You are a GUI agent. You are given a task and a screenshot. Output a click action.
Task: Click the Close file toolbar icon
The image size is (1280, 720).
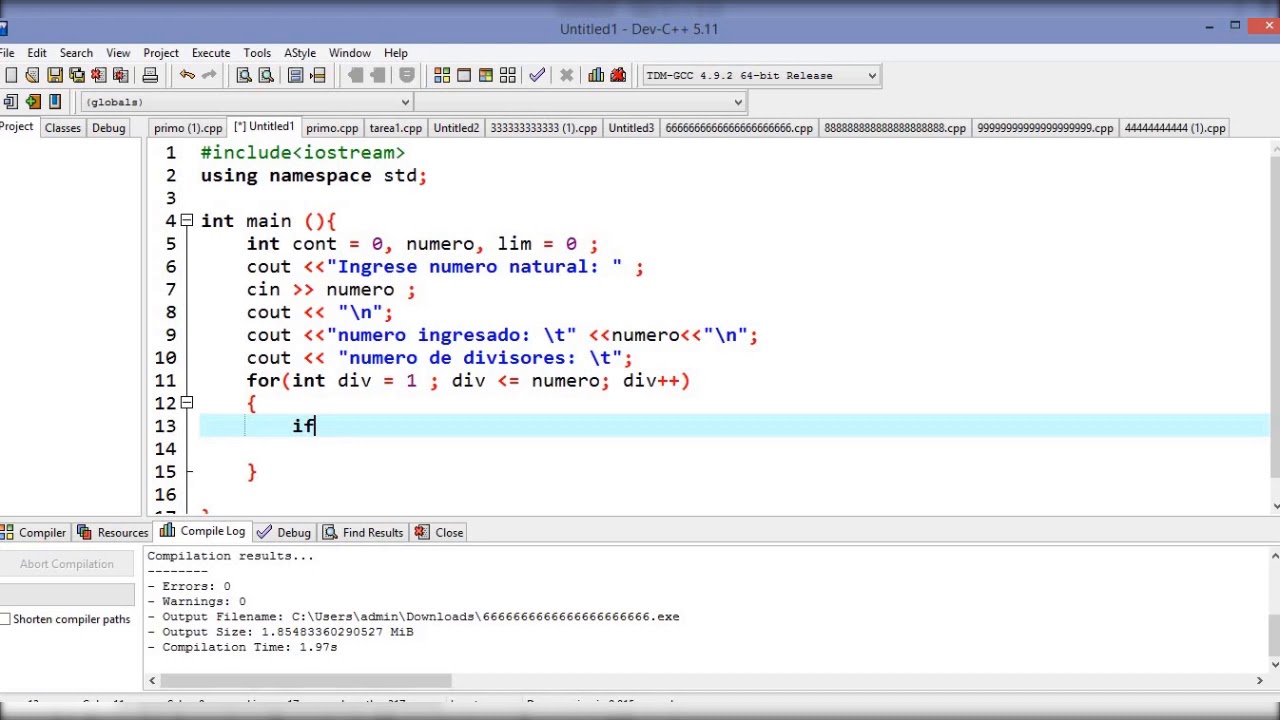pos(98,75)
